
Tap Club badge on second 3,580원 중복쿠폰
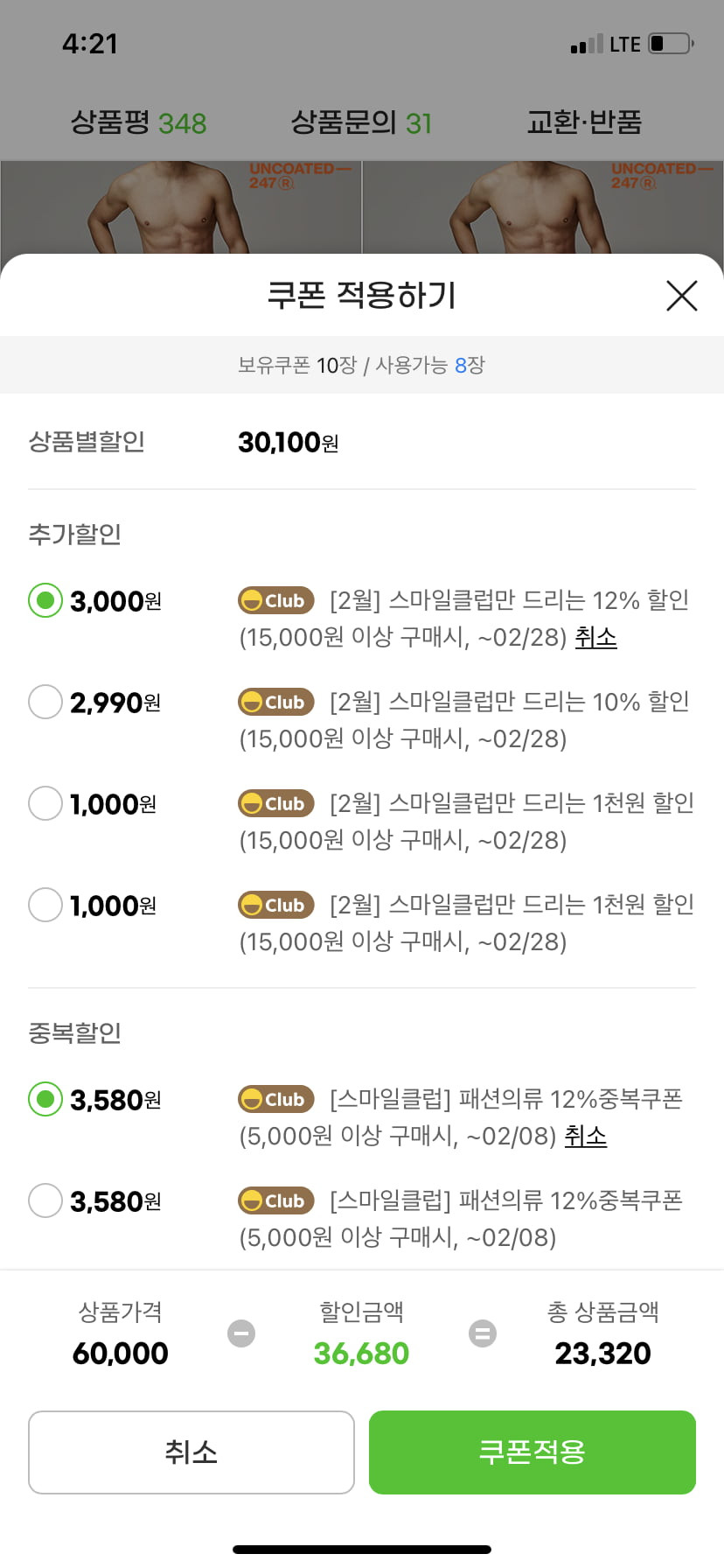275,1200
